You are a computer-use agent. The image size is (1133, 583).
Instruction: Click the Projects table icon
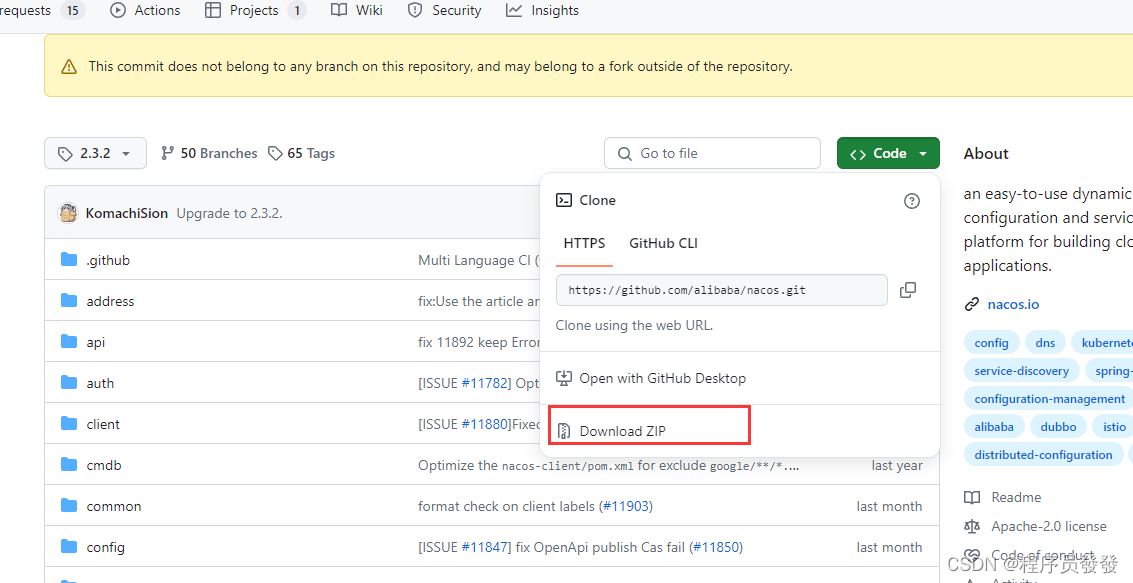212,10
